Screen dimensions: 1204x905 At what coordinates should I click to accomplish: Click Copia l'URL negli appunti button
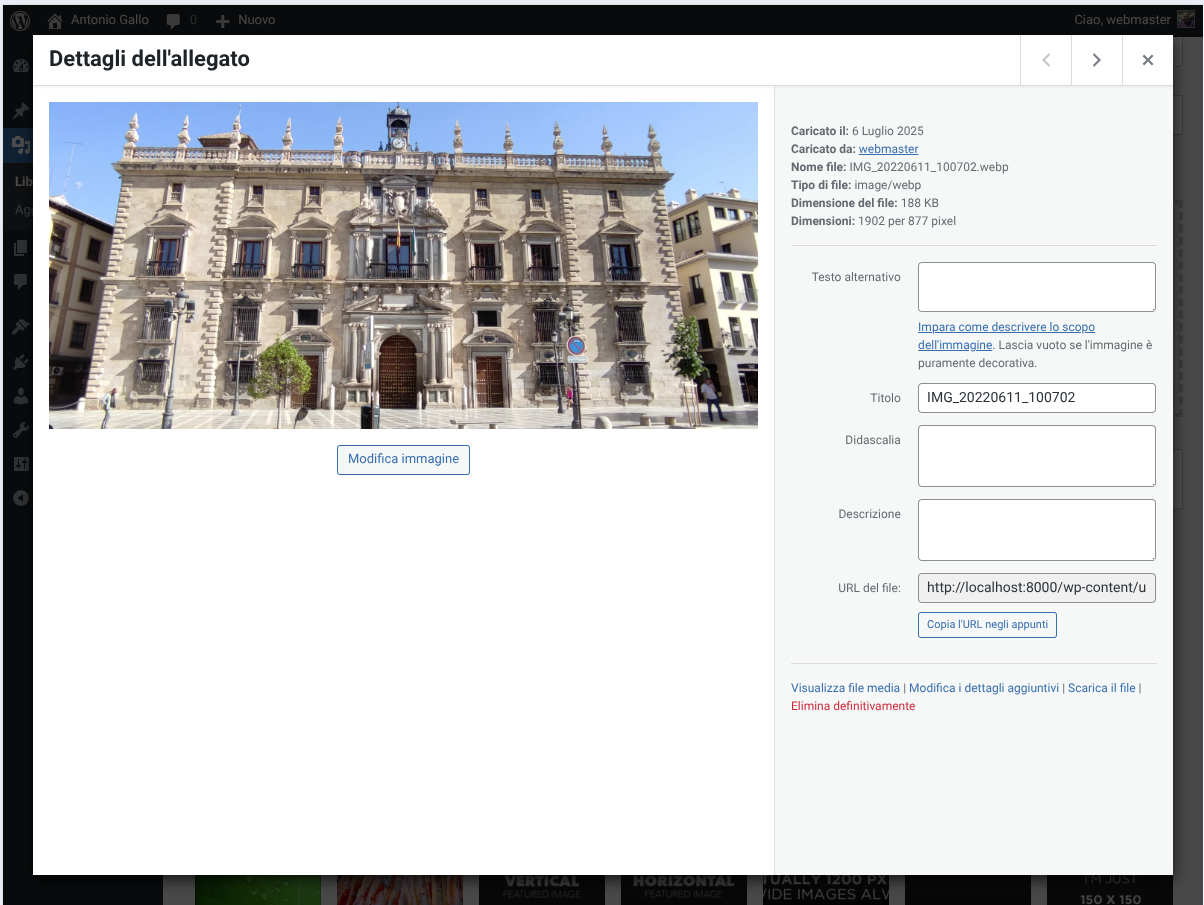987,625
